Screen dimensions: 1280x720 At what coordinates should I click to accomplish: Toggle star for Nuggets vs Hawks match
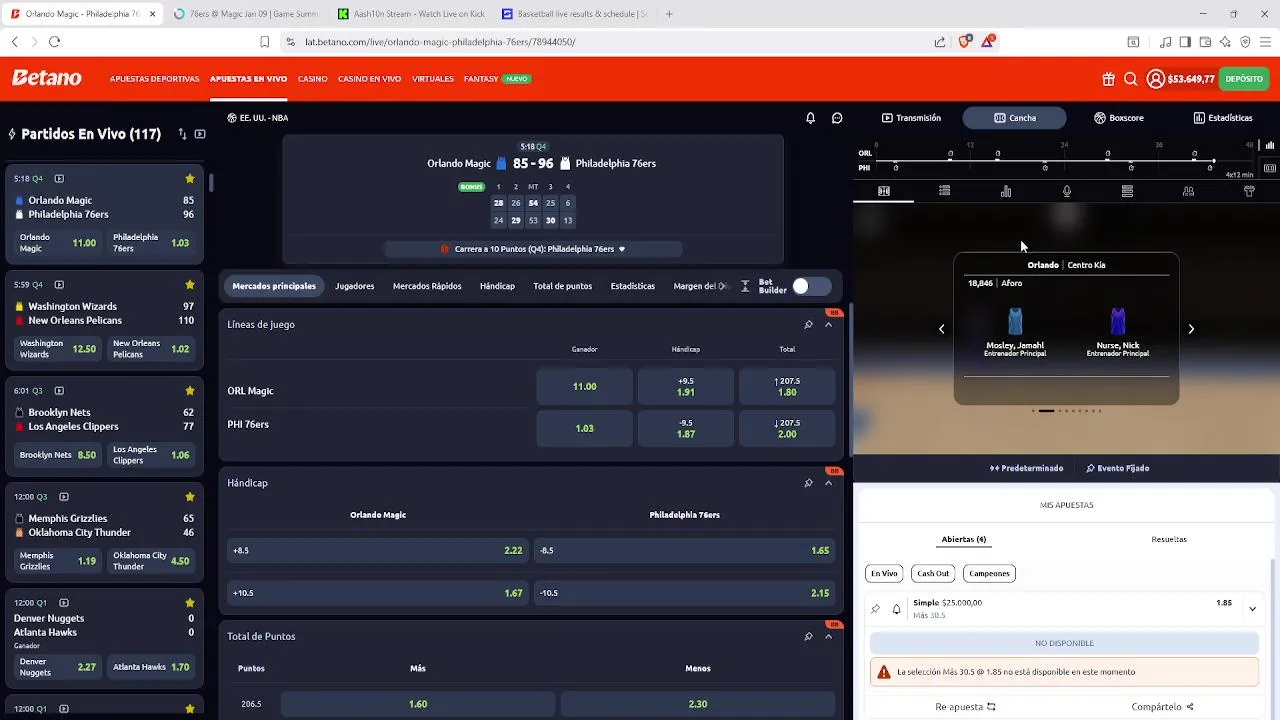190,603
